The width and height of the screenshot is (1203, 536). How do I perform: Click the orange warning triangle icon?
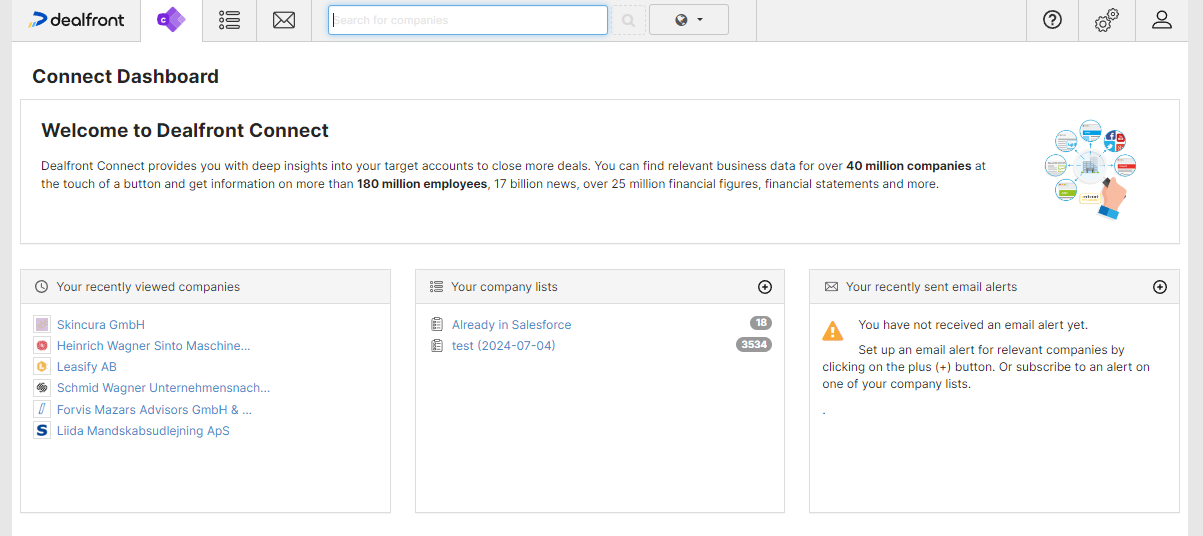832,331
